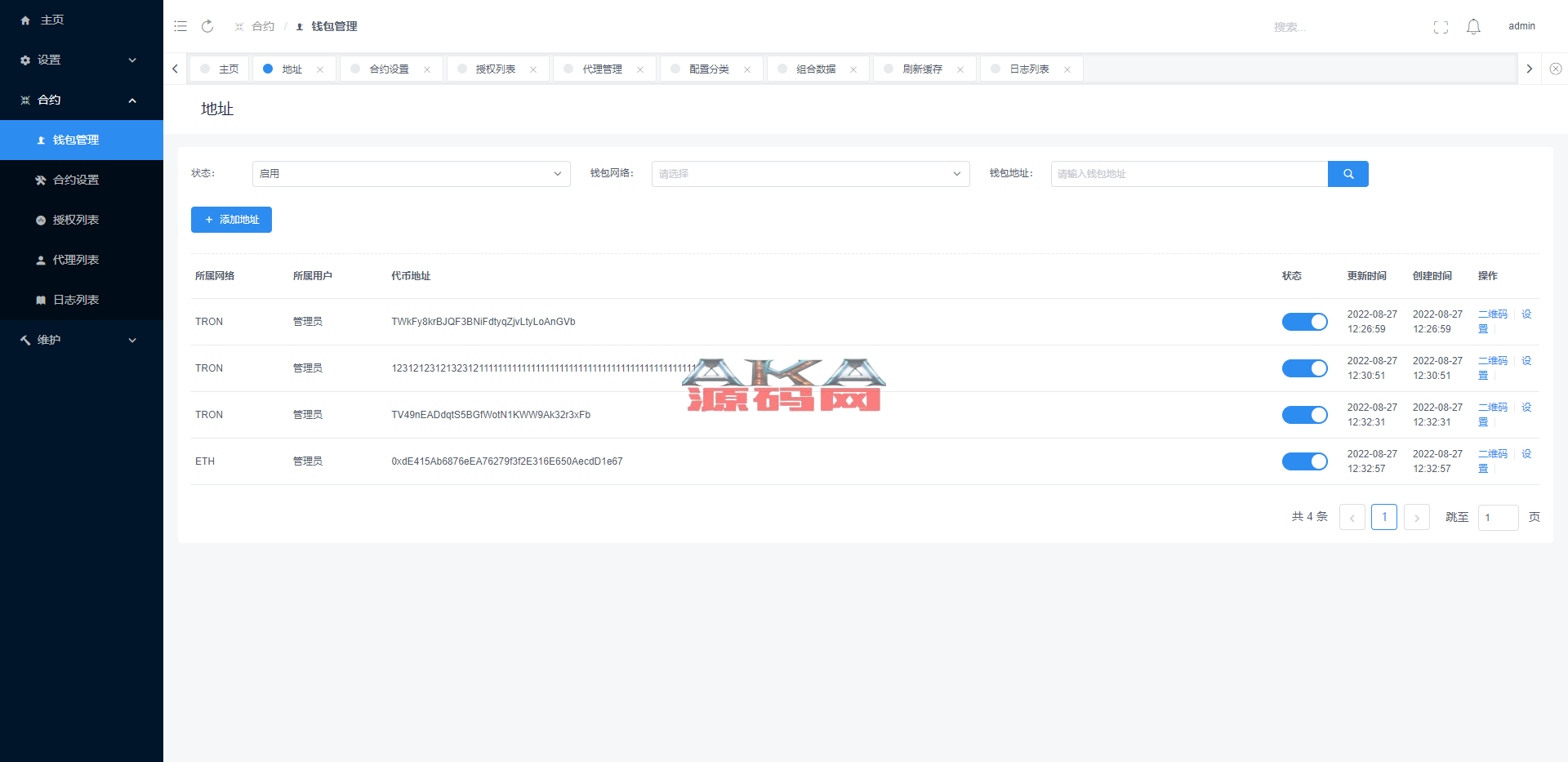Open the 钱包网络 select dropdown

point(810,174)
